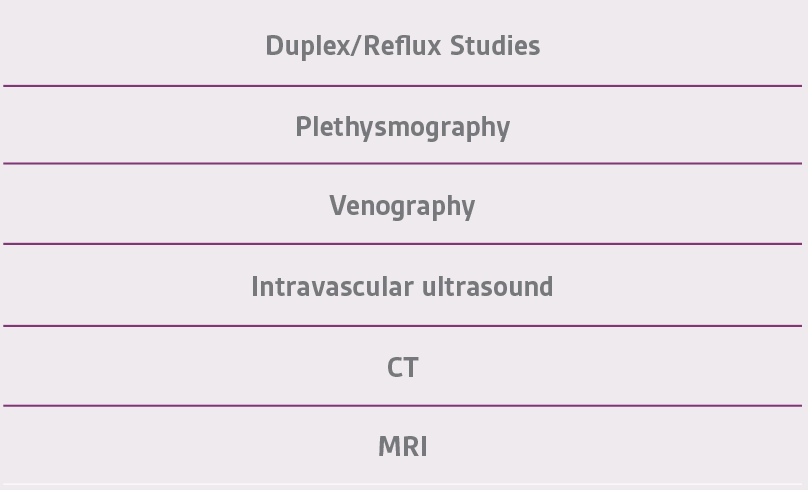
Task: Choose Venography from the list
Action: 402,204
